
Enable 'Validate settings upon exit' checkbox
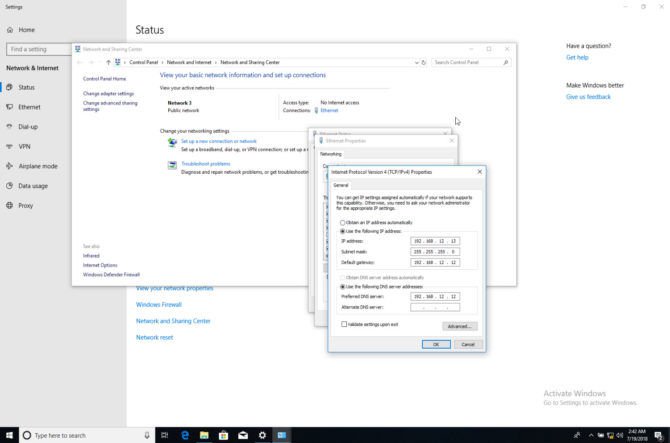pyautogui.click(x=343, y=324)
